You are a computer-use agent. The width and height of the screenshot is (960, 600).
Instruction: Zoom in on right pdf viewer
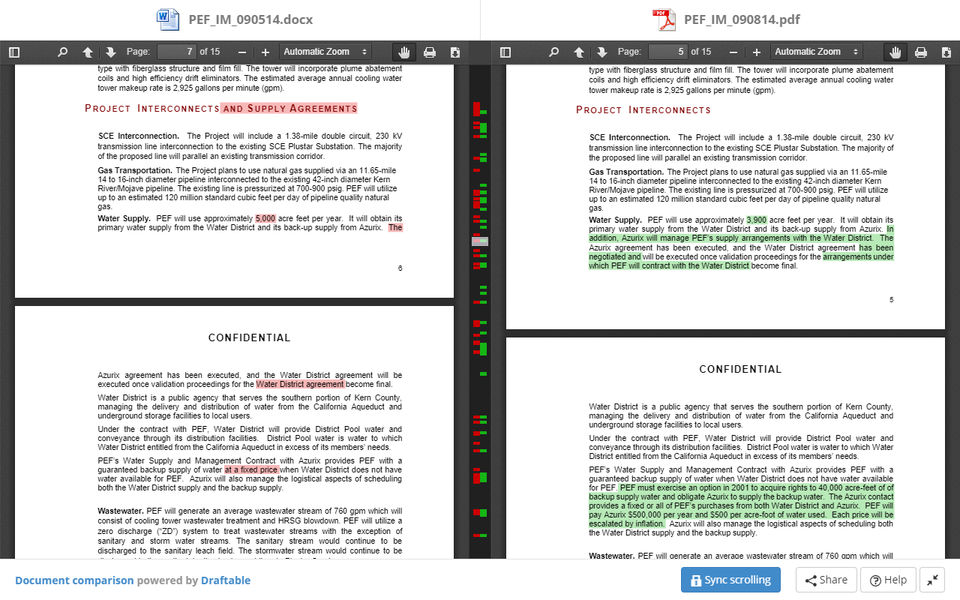tap(757, 53)
